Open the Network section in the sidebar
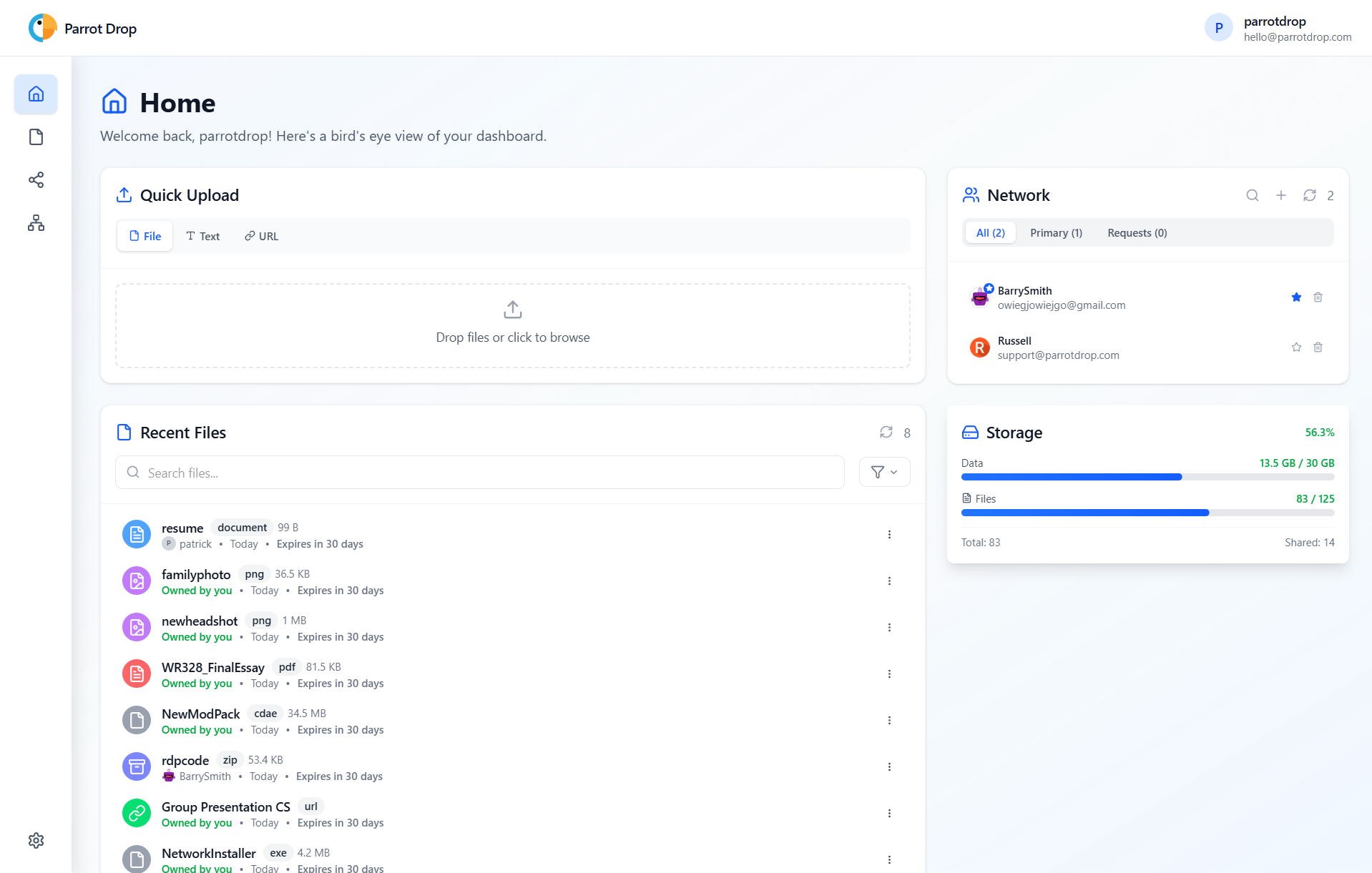 point(35,222)
